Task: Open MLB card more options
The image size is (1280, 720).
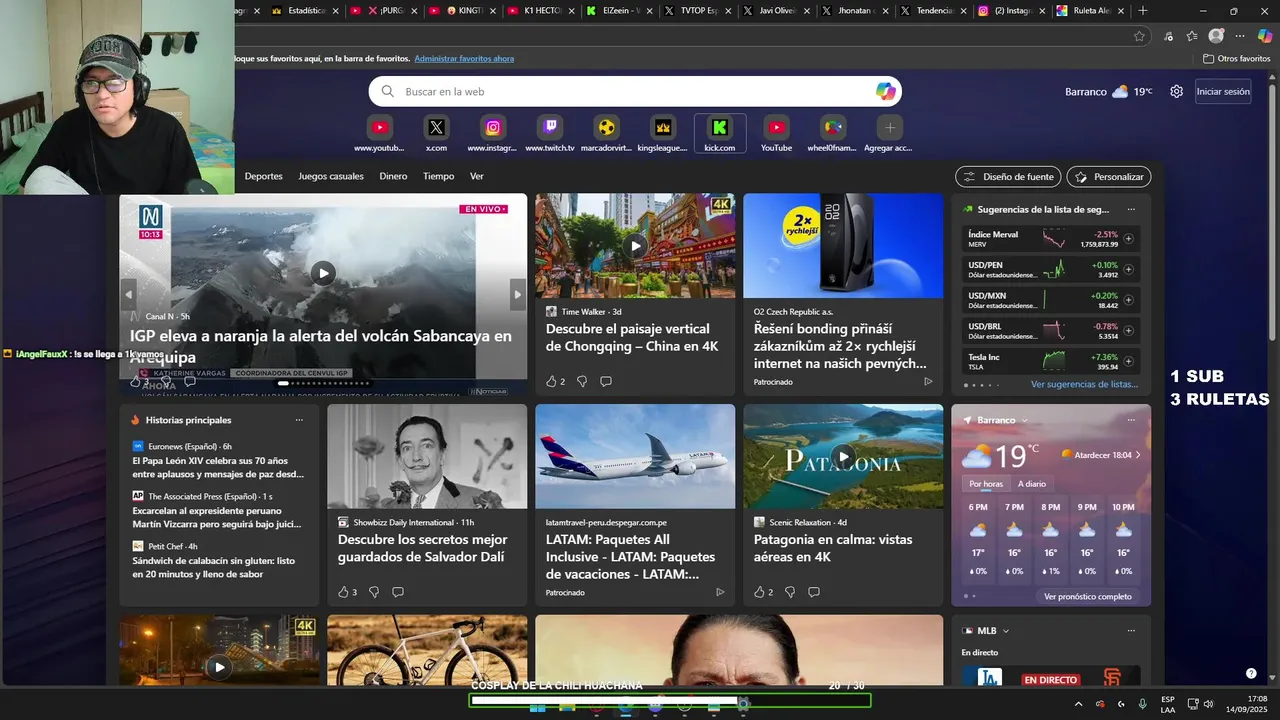Action: (1131, 631)
